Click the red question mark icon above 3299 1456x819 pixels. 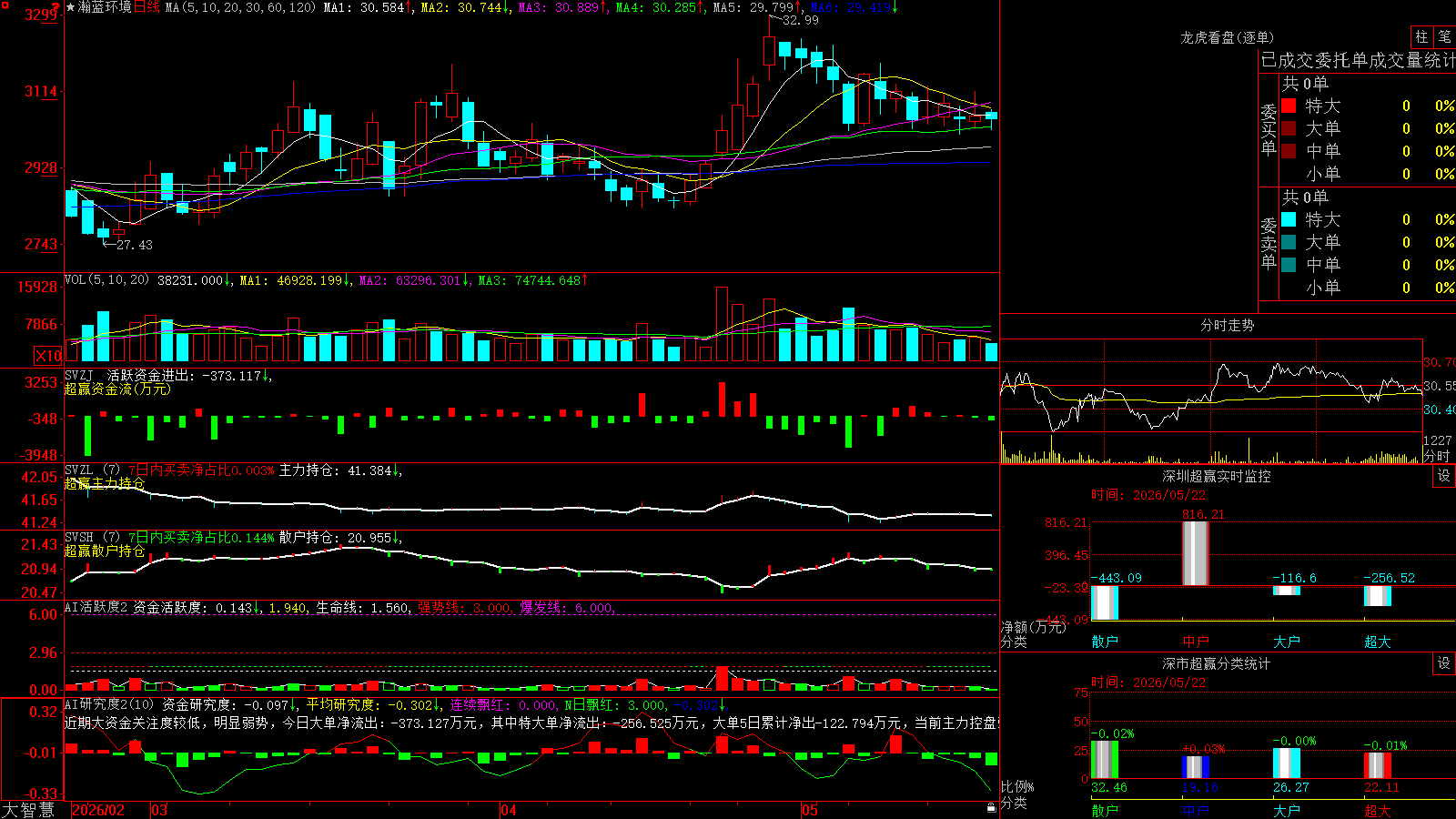pos(56,6)
